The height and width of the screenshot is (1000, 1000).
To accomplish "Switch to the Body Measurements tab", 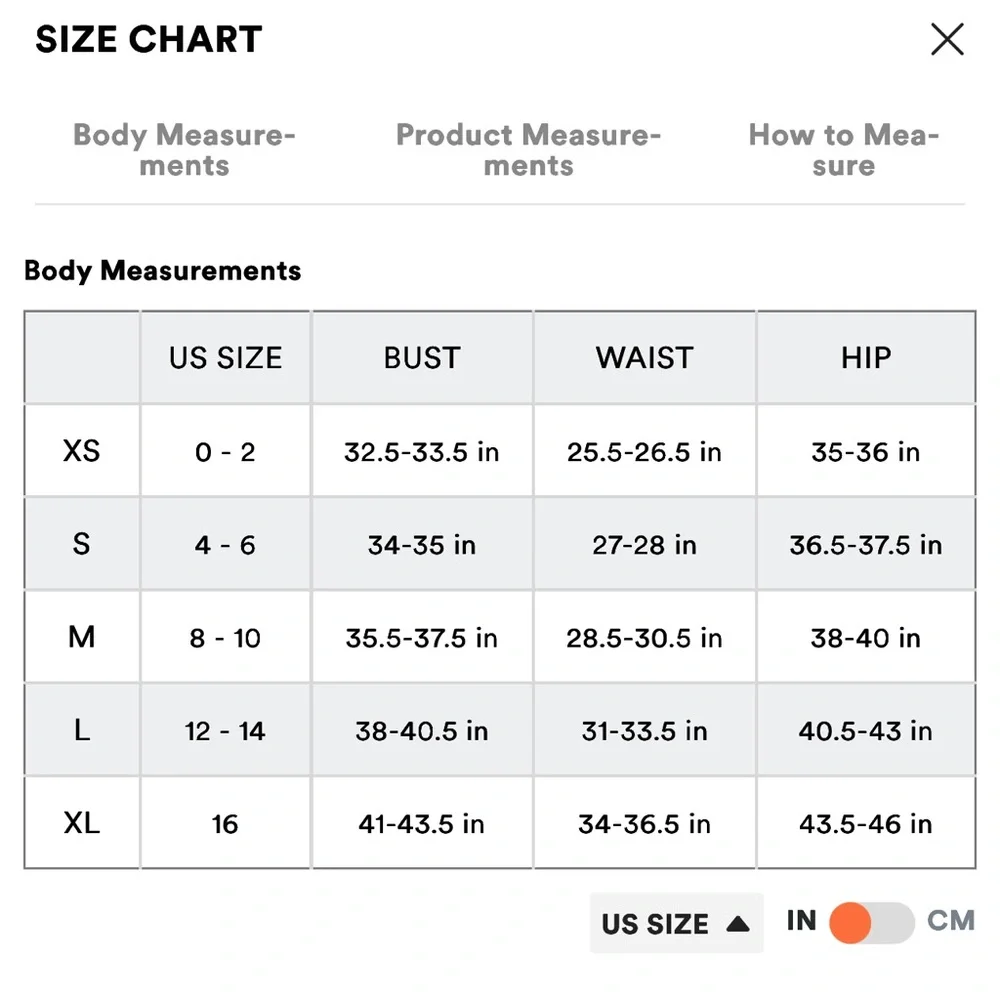I will 184,150.
